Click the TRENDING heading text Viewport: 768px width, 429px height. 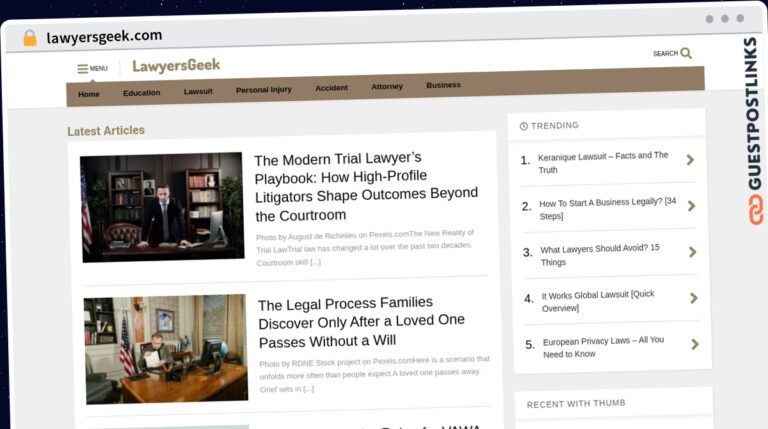coord(554,125)
